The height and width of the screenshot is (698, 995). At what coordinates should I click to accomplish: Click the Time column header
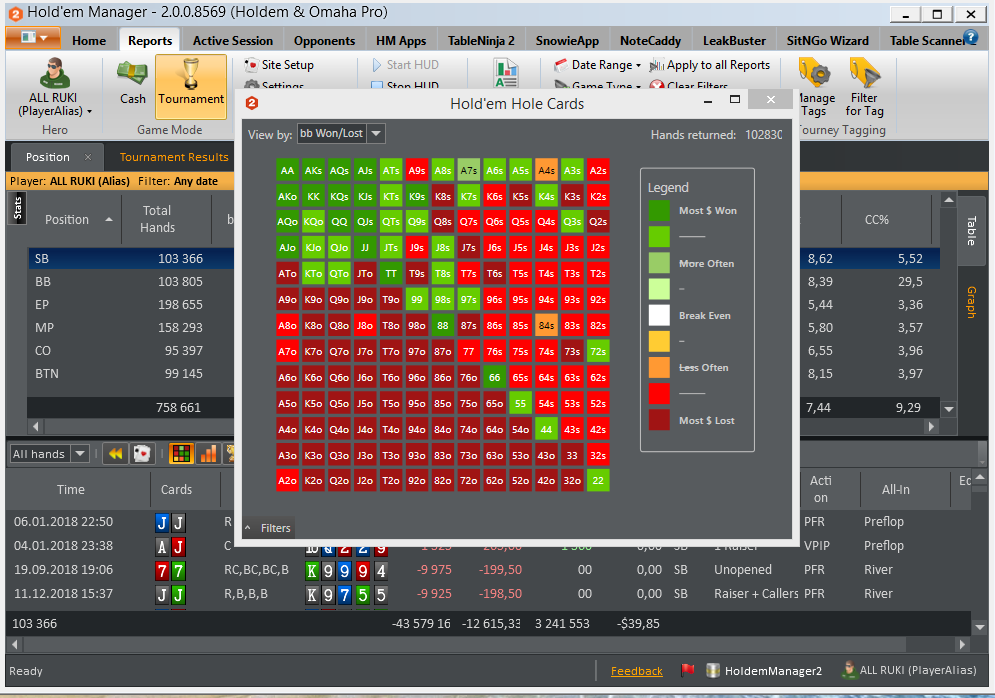tap(70, 489)
